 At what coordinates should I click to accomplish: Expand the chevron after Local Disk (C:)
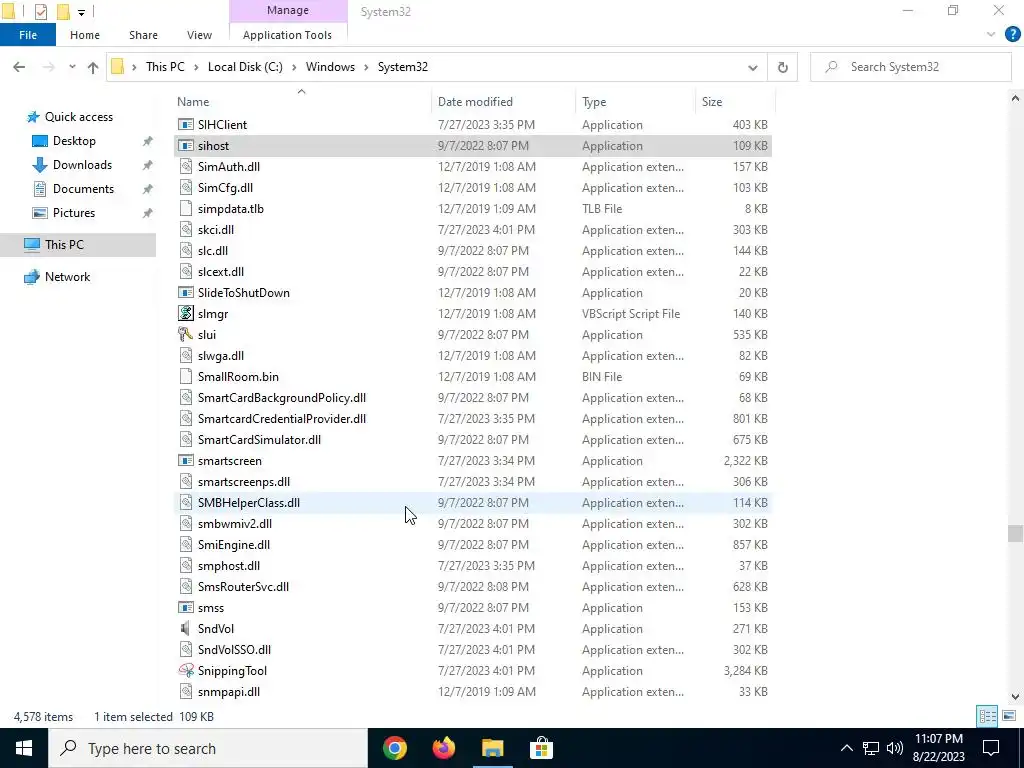tap(294, 67)
